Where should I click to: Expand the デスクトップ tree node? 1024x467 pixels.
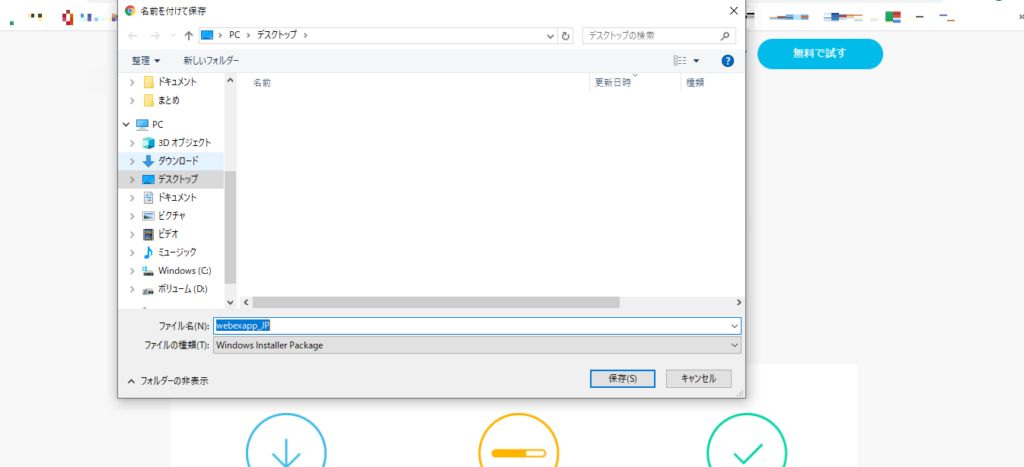133,179
